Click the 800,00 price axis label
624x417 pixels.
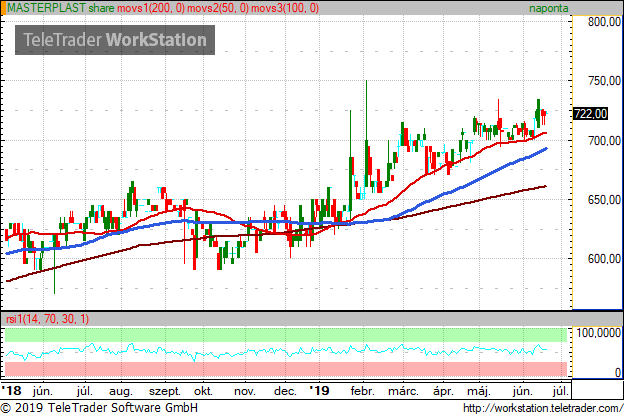point(604,21)
